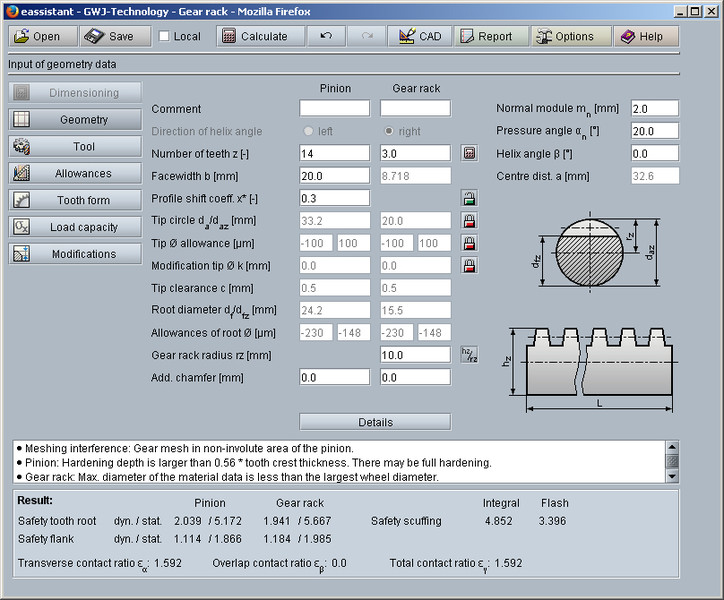Open the Tooth form section
This screenshot has height=600, width=724.
75,200
